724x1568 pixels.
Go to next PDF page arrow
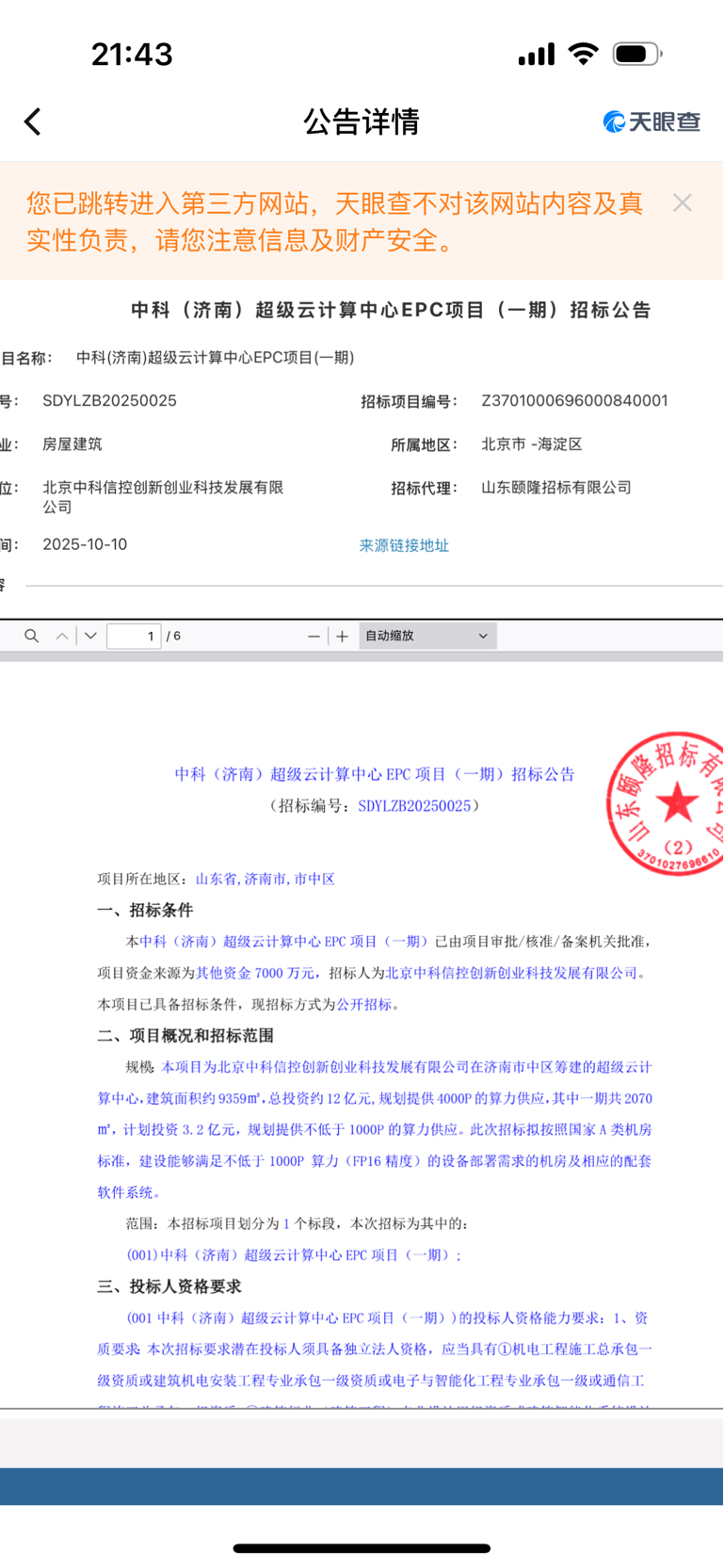pyautogui.click(x=90, y=637)
